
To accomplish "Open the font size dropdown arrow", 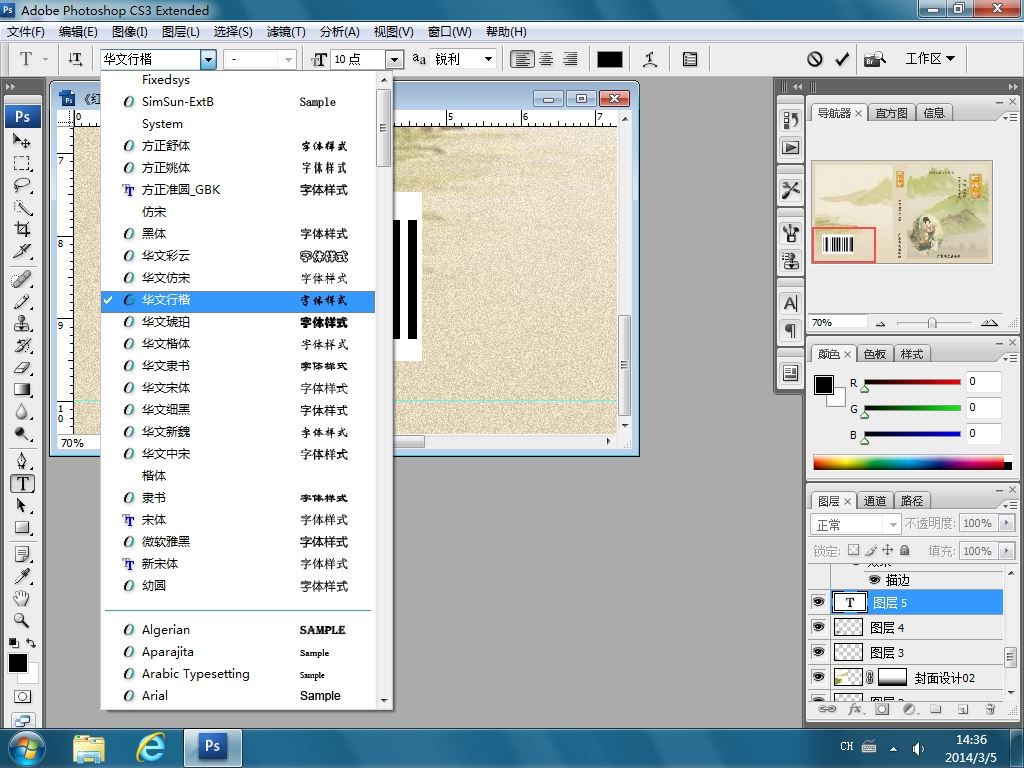I will [394, 60].
